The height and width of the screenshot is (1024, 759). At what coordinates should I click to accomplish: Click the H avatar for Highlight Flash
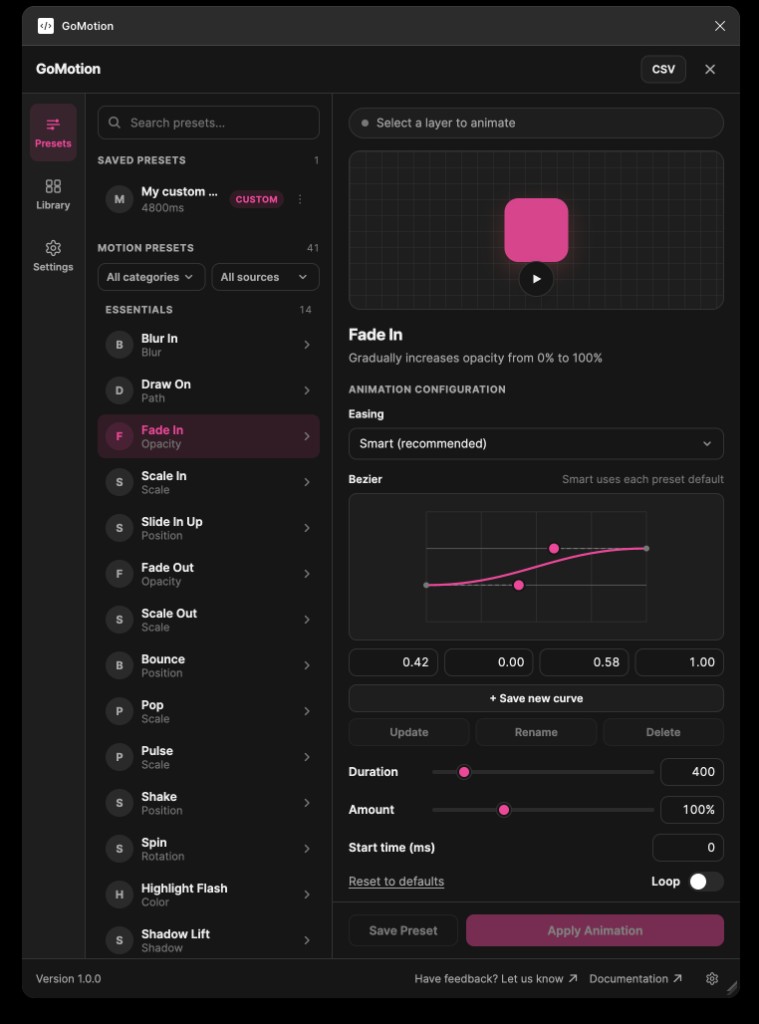[120, 895]
